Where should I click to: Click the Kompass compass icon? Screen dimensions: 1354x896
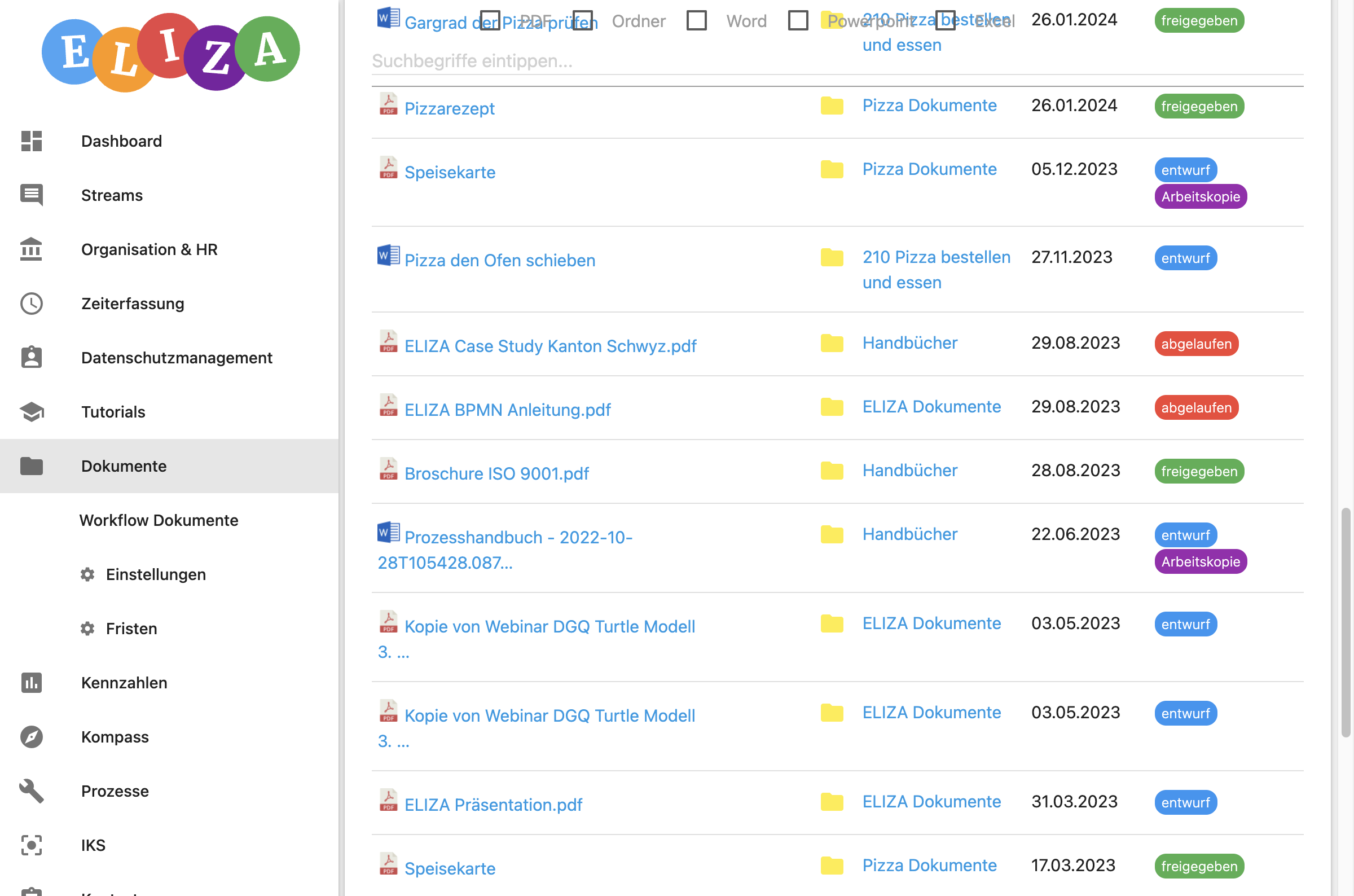click(x=32, y=737)
